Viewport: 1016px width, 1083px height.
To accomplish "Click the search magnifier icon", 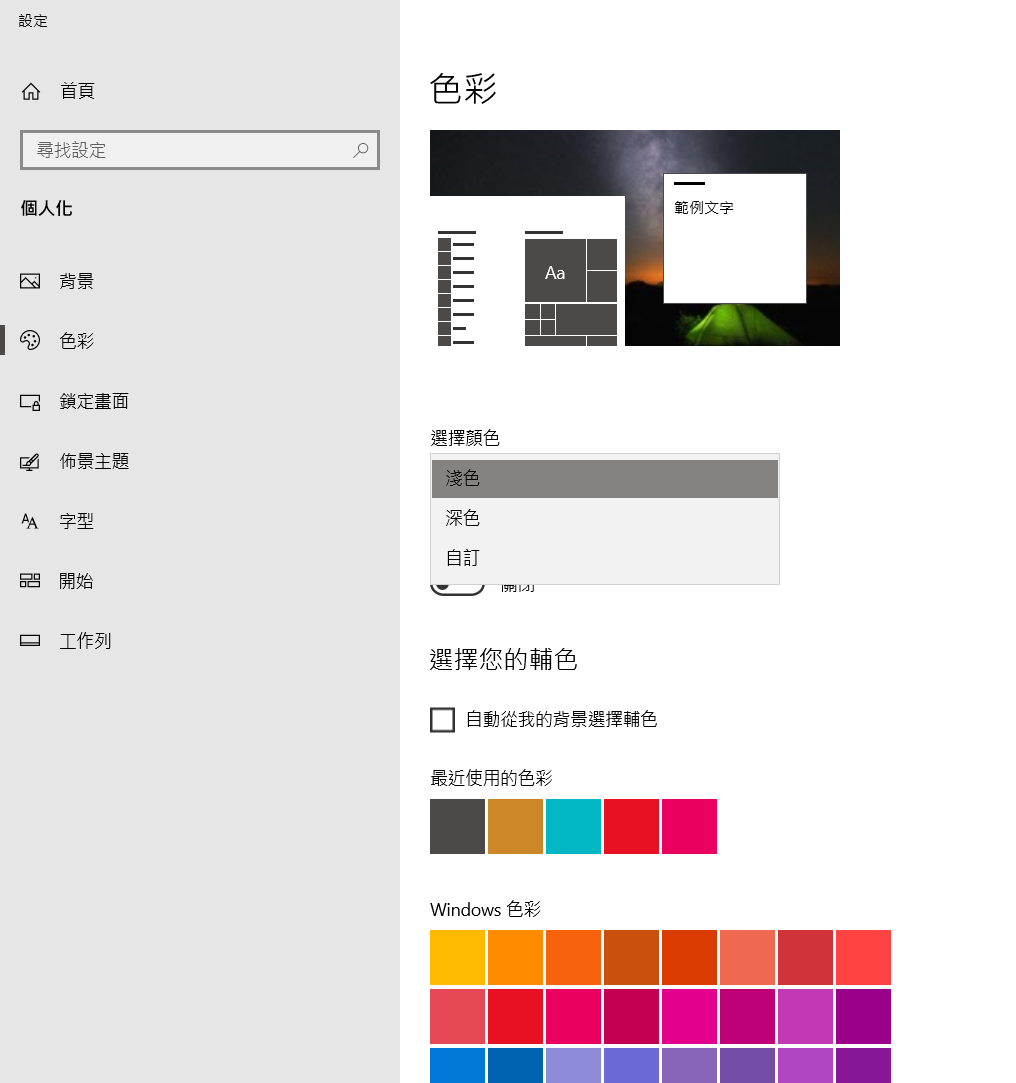I will point(361,150).
